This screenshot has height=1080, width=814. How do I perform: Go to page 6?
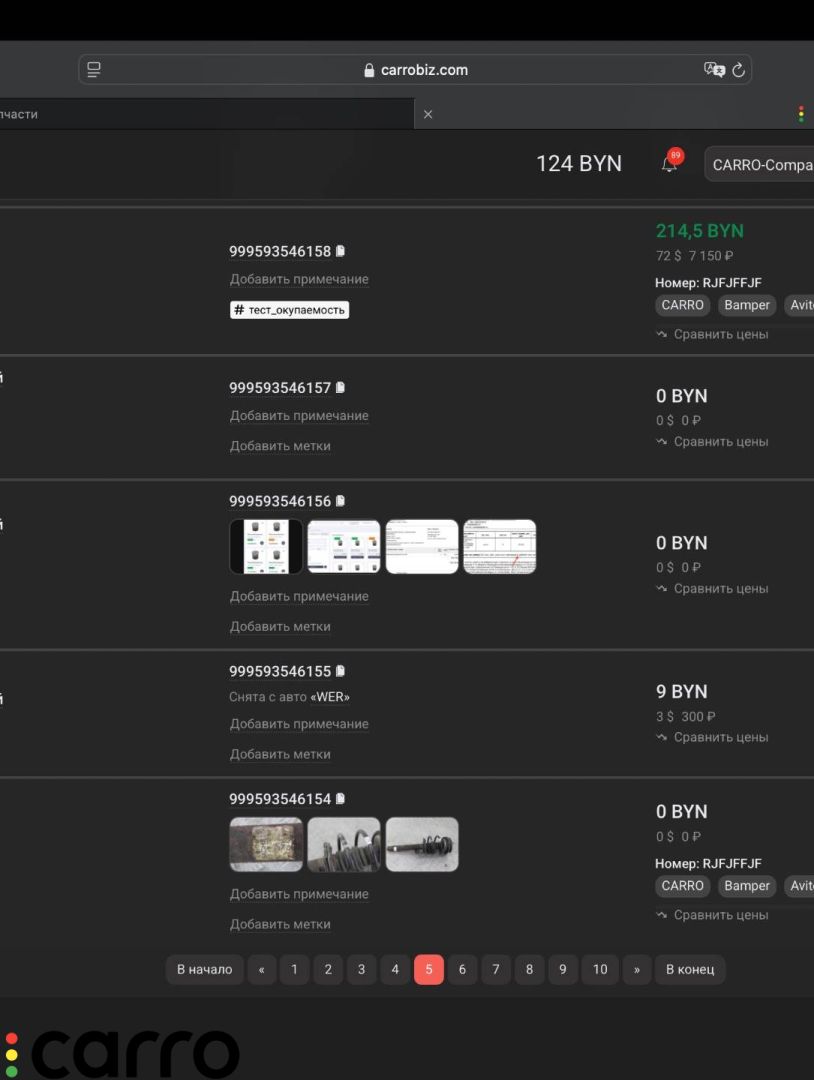tap(462, 970)
